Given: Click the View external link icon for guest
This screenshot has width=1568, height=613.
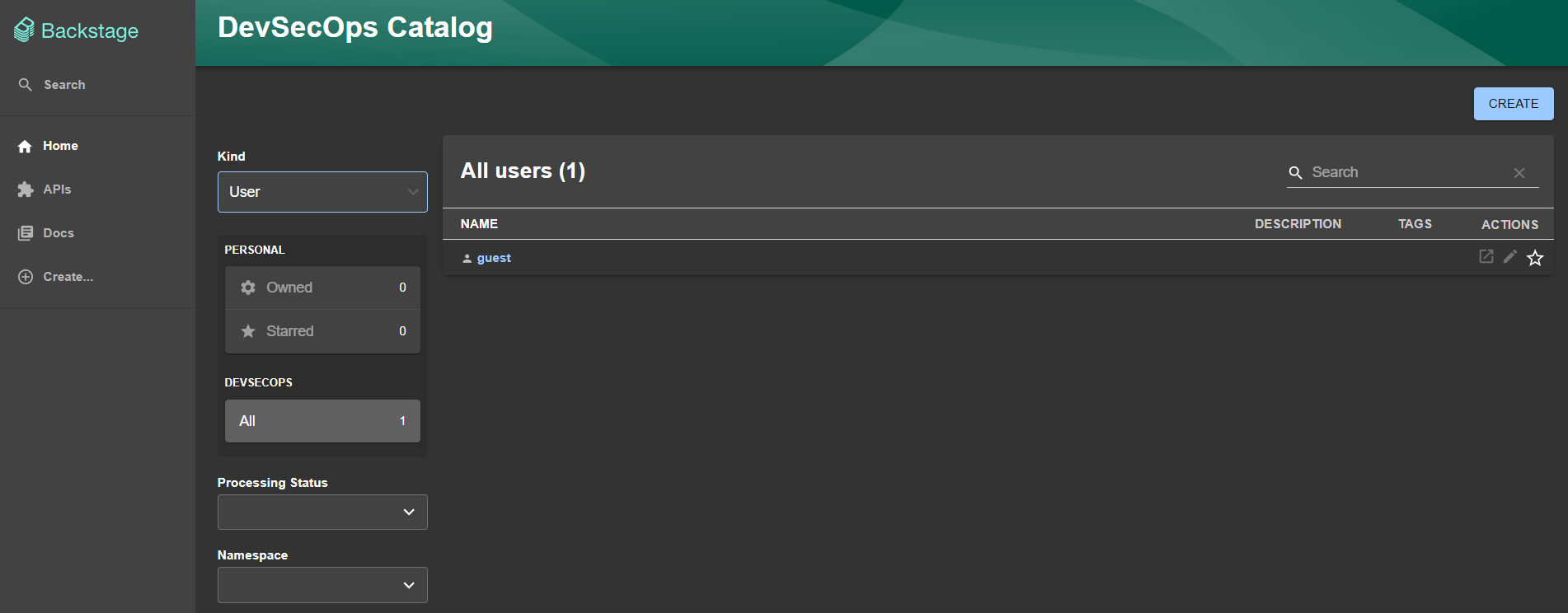Looking at the screenshot, I should pos(1486,257).
